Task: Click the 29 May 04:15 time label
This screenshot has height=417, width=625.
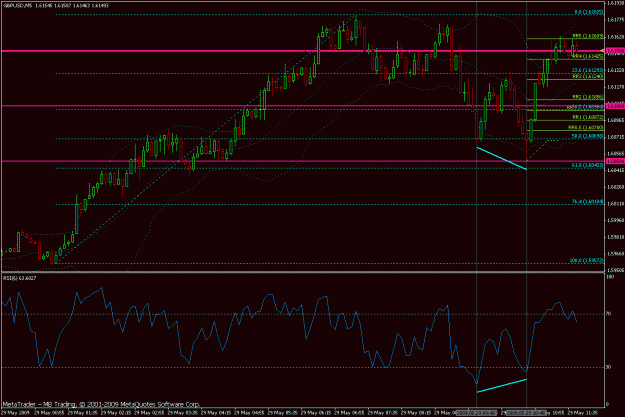Action: (x=216, y=413)
